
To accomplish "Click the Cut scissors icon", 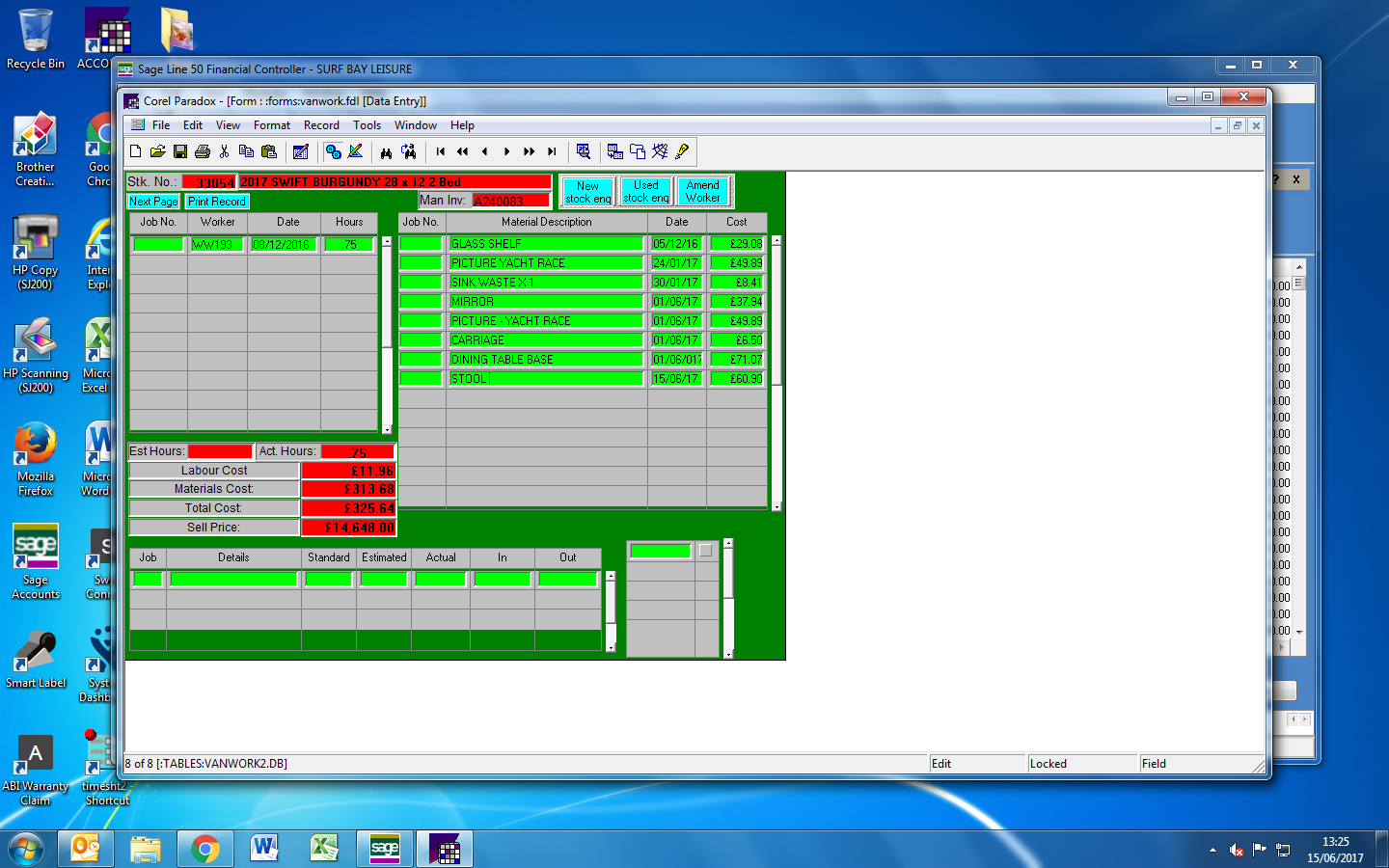I will point(225,151).
